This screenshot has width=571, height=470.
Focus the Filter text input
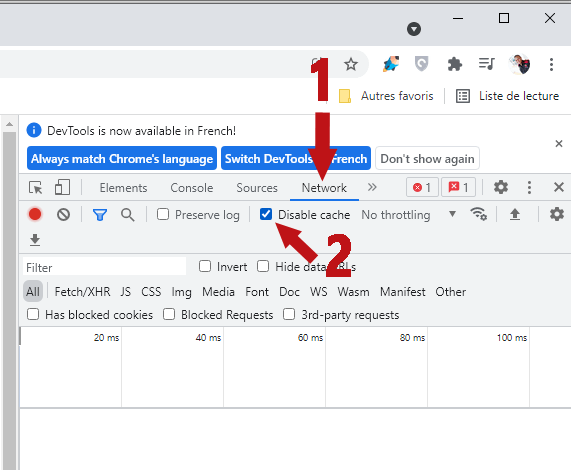point(105,267)
